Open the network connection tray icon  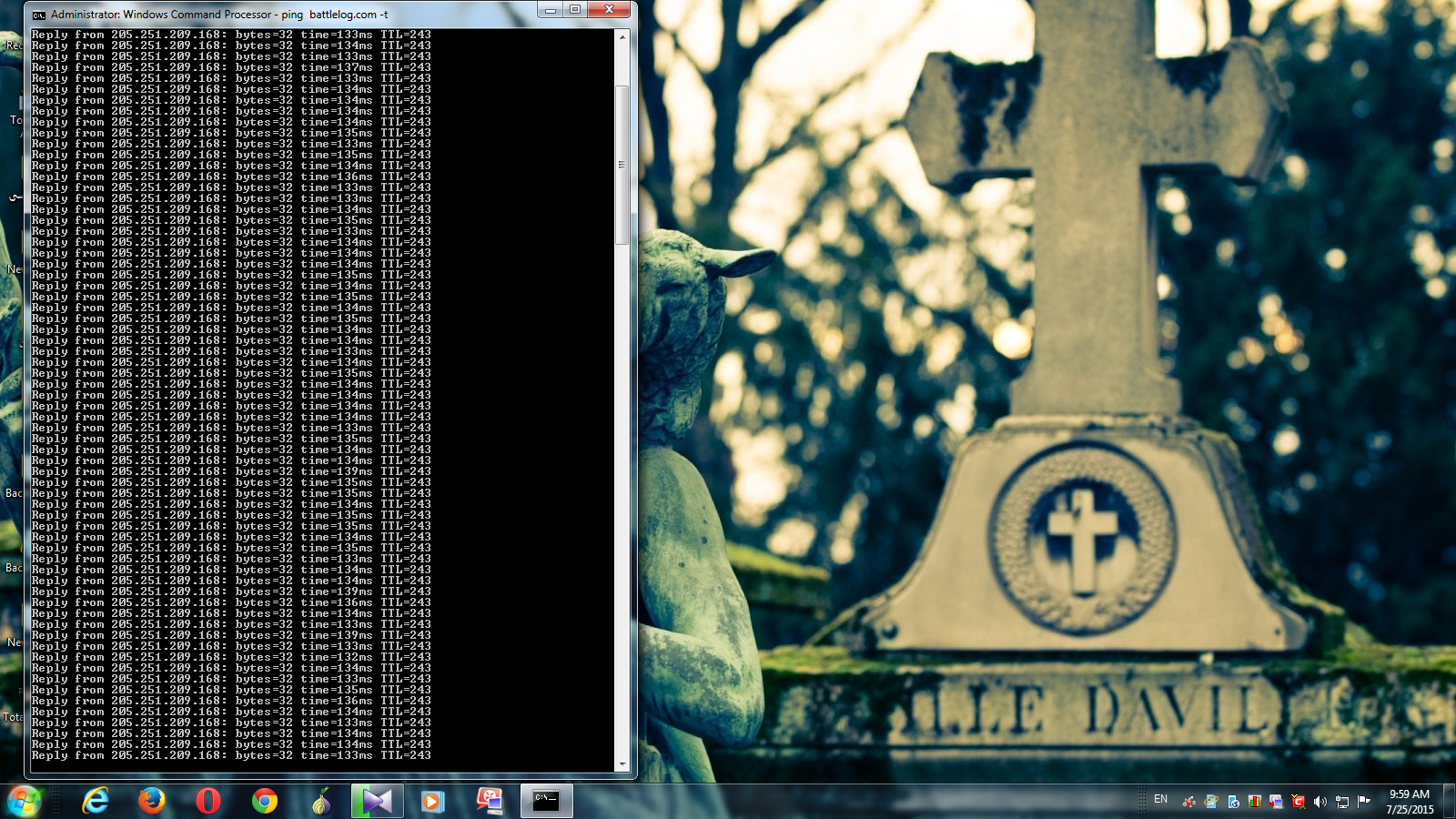1342,802
